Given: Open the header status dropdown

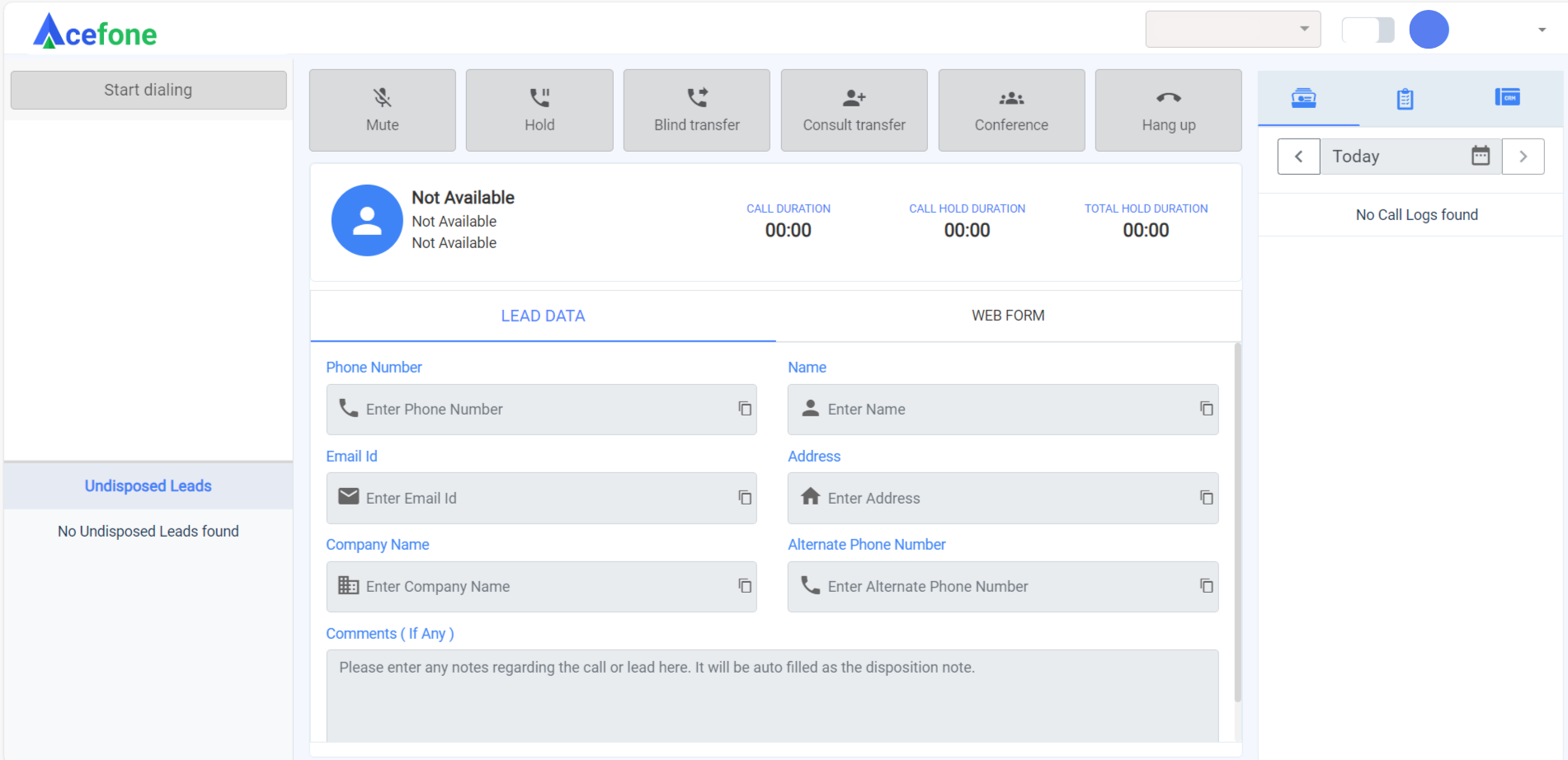Looking at the screenshot, I should (x=1233, y=30).
